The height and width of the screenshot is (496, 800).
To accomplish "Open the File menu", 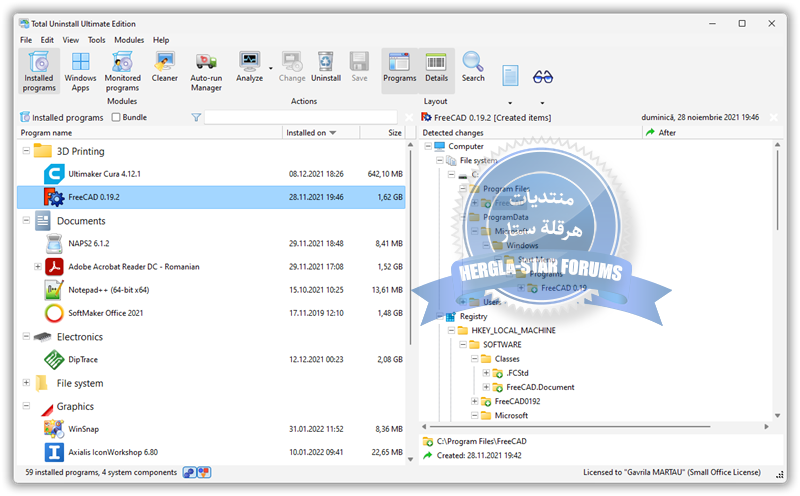I will click(x=26, y=40).
